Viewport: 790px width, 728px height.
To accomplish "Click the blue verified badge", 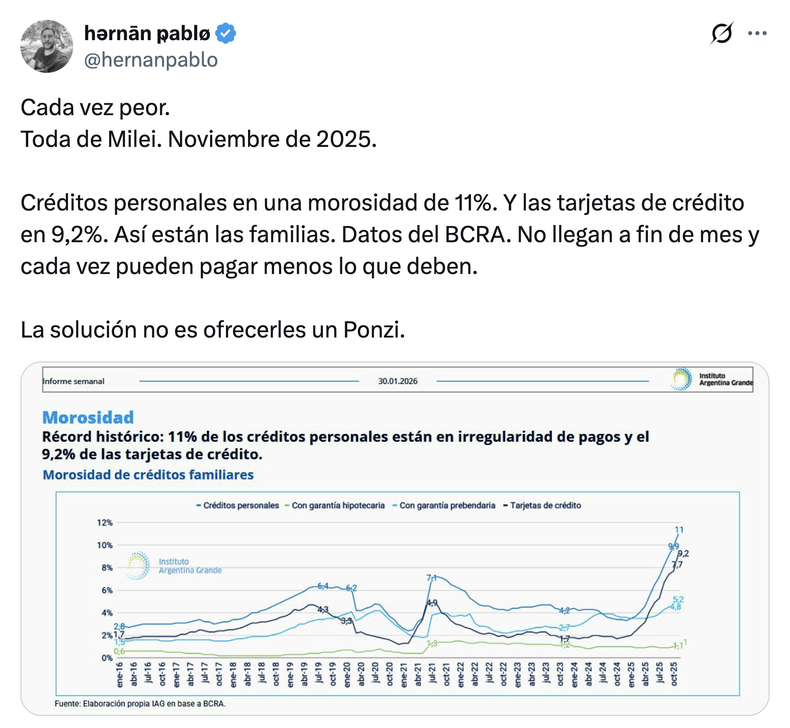I will tap(227, 34).
